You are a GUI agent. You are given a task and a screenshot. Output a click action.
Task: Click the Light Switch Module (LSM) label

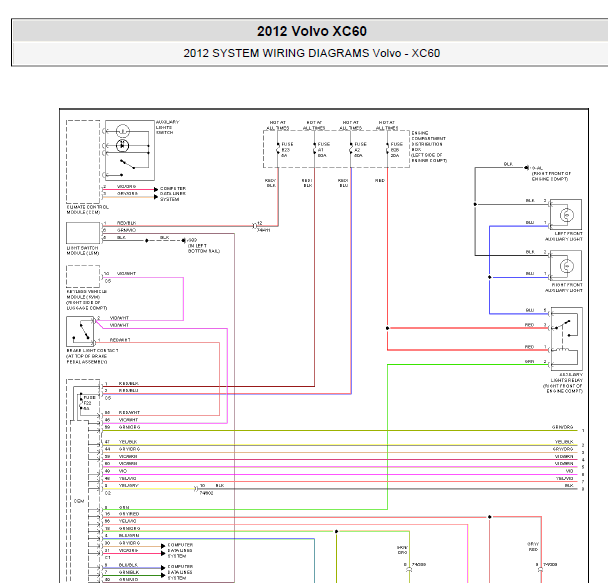83,250
